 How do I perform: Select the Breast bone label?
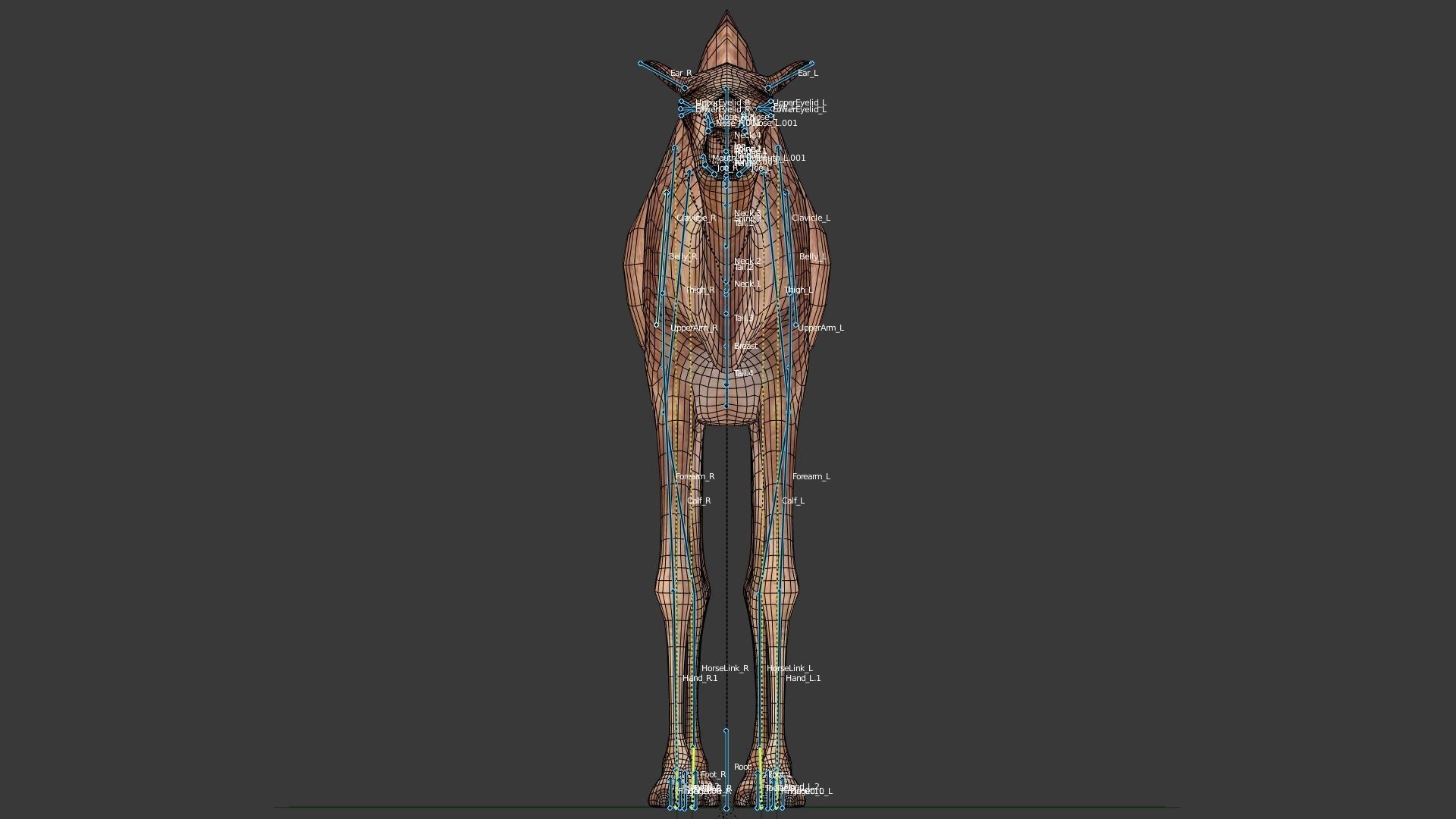(745, 346)
